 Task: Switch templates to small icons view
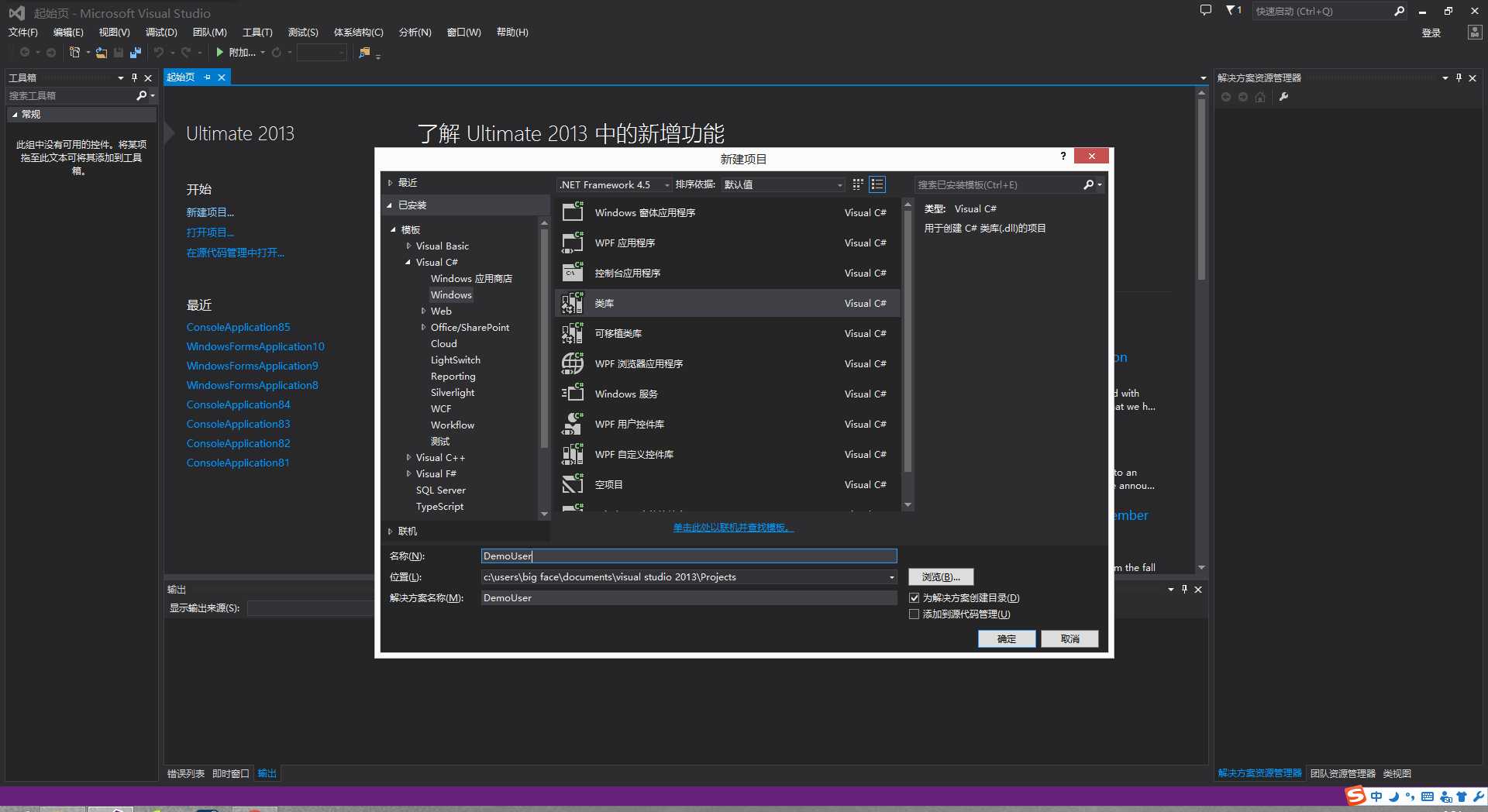click(858, 184)
